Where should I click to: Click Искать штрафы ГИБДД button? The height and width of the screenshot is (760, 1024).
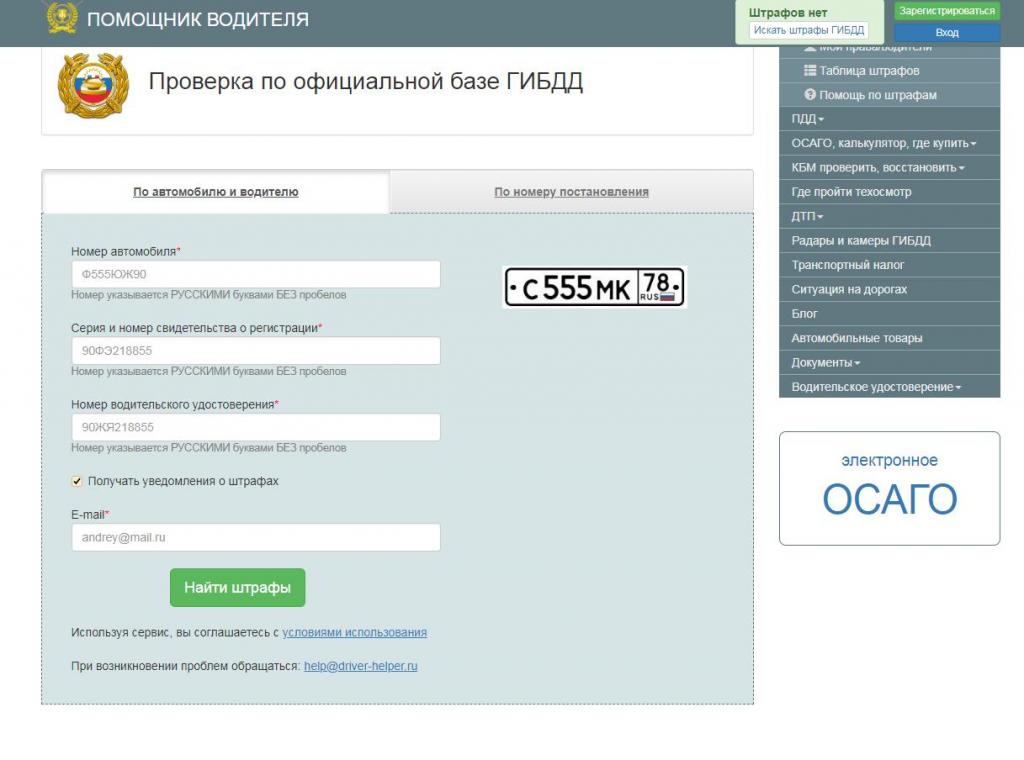808,30
